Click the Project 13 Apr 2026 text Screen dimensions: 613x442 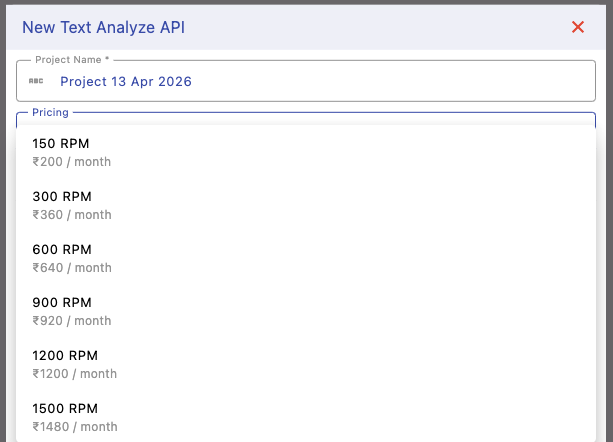126,81
